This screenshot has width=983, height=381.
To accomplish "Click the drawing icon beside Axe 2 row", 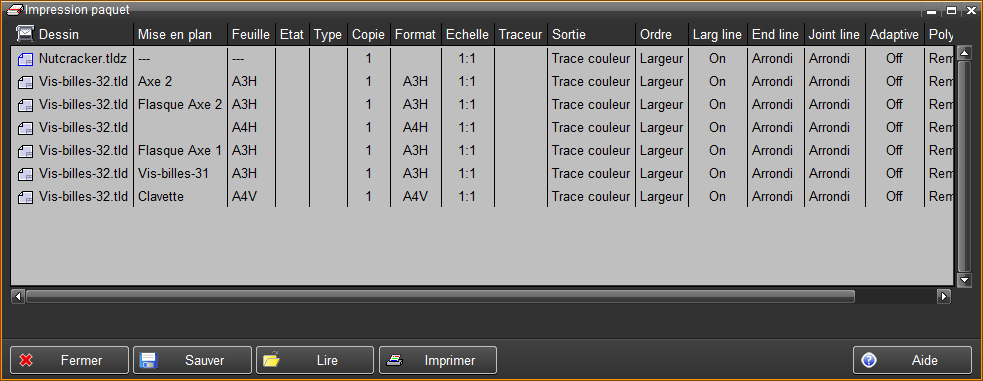I will (x=25, y=82).
